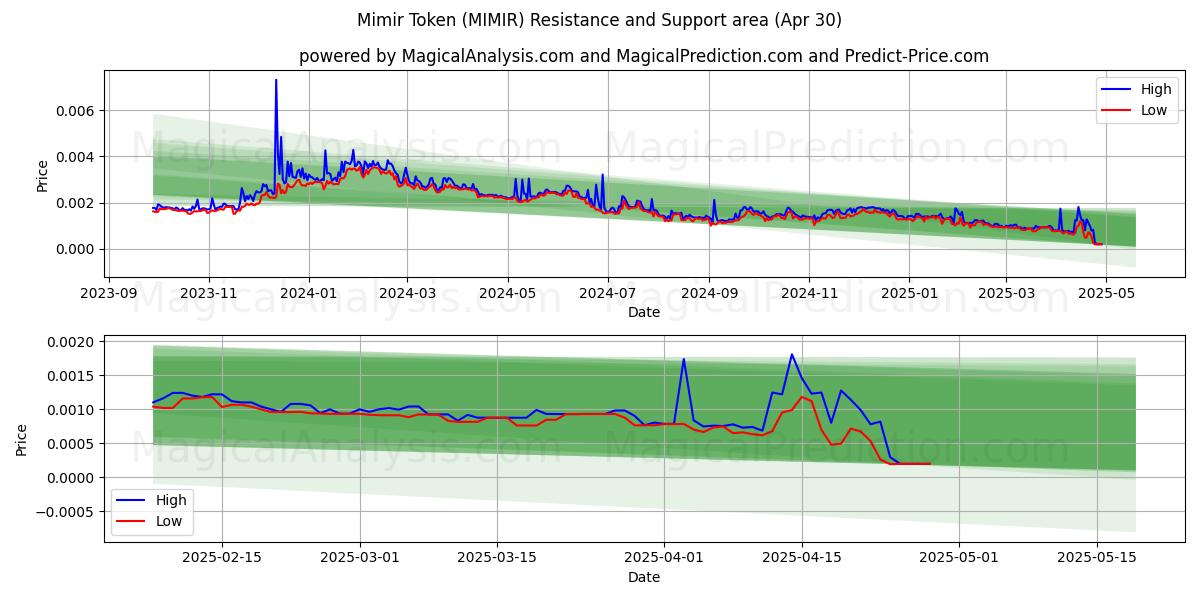1200x600 pixels.
Task: Click the '2025-05' tick label on top chart
Action: coord(1105,293)
